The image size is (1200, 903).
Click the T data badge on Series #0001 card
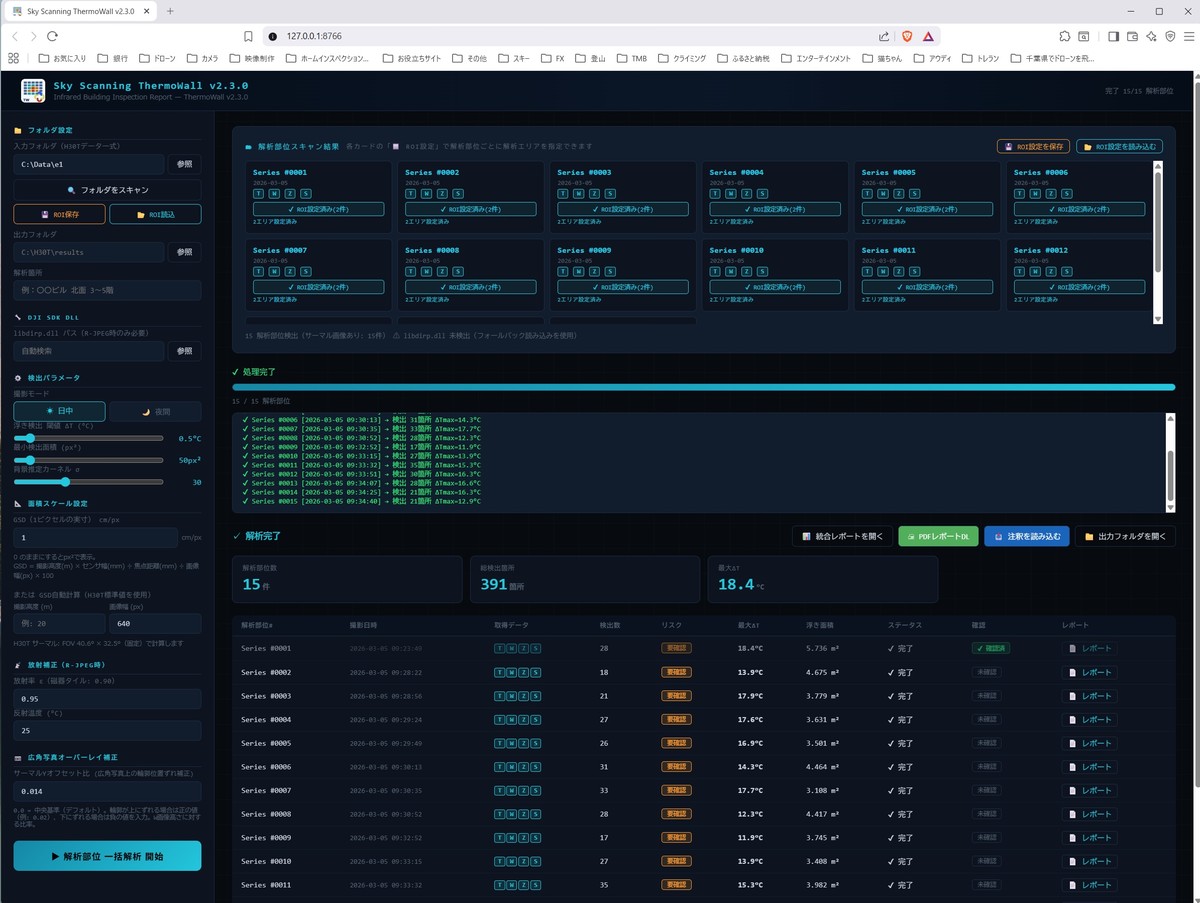(259, 192)
